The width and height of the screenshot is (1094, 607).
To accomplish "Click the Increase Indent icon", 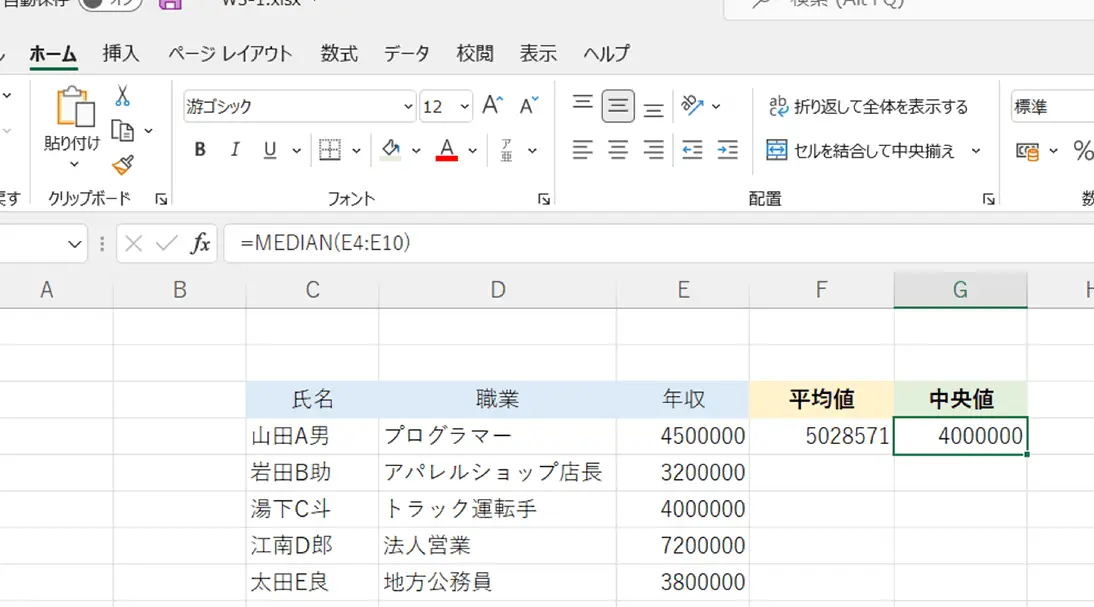I will 727,150.
